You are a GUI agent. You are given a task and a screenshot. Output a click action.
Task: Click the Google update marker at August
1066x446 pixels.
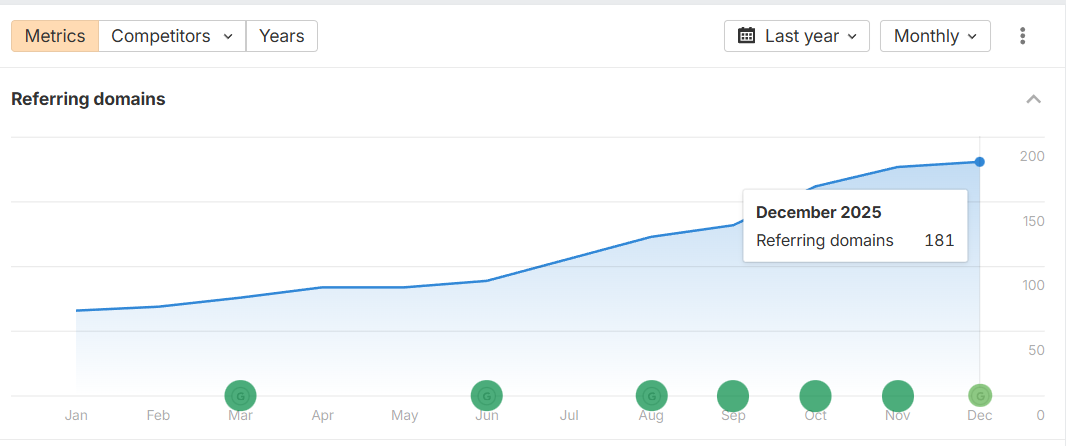652,396
